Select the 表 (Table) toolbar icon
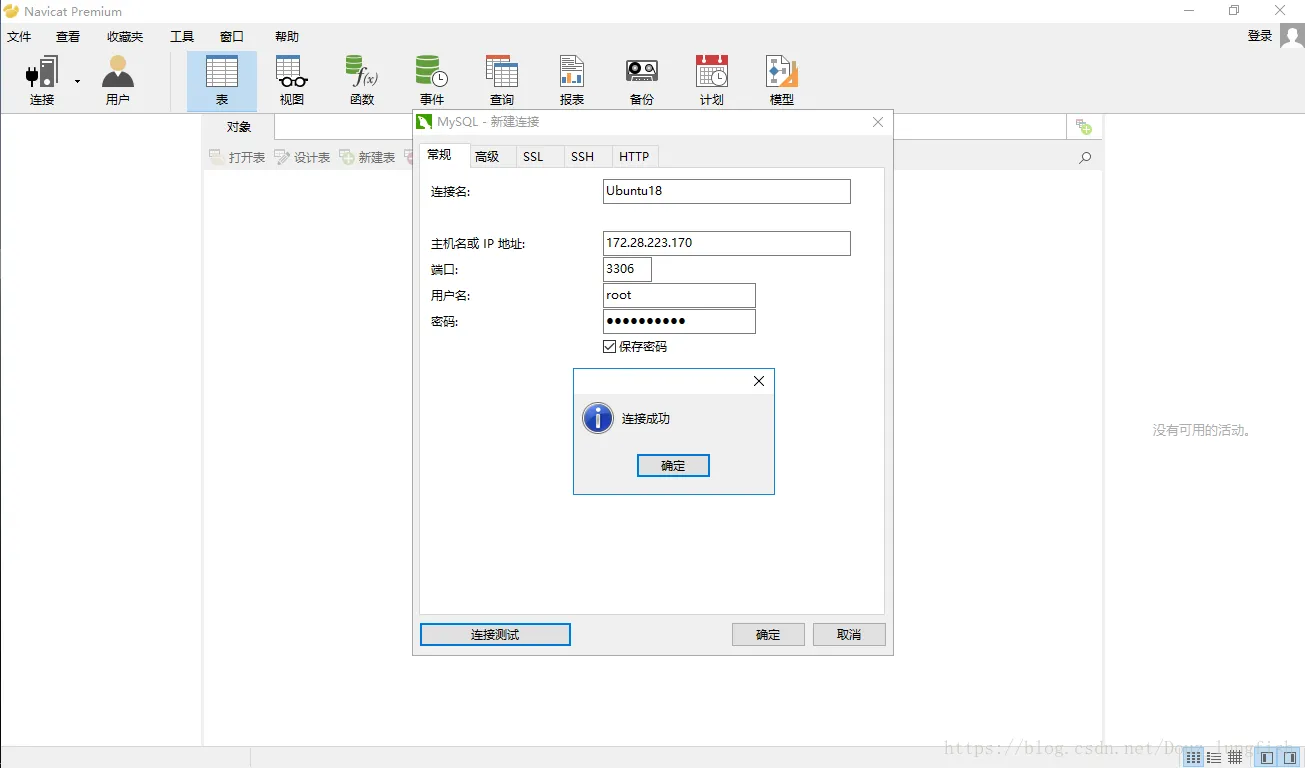 click(222, 81)
